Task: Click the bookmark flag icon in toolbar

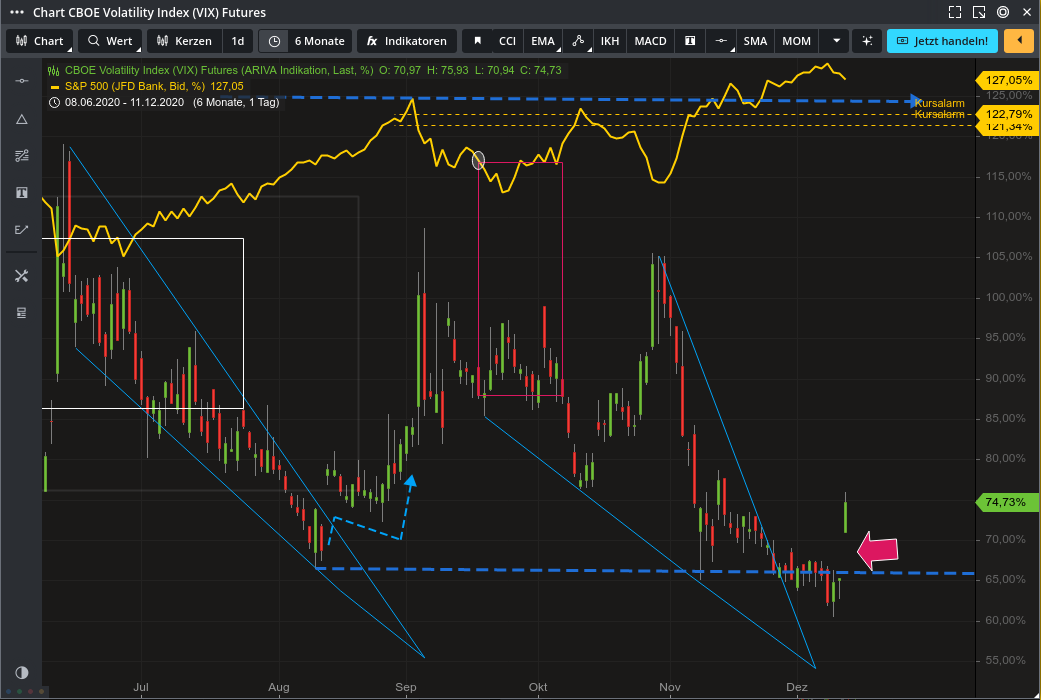Action: click(477, 41)
